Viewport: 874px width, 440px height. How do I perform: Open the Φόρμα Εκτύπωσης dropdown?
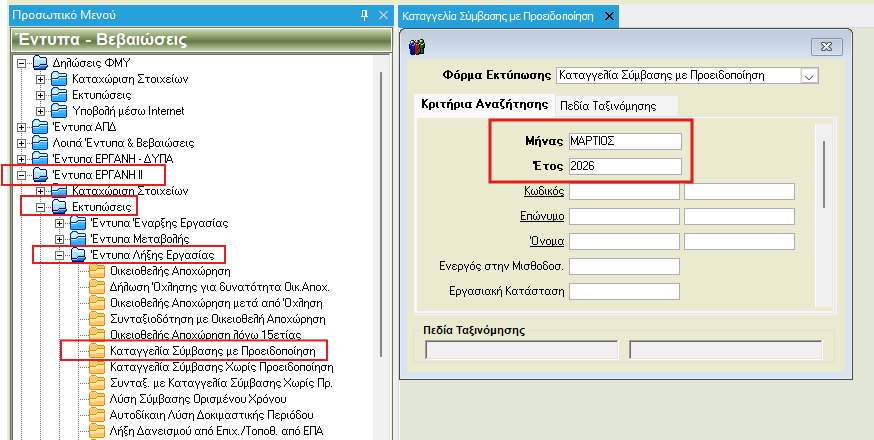(x=809, y=75)
